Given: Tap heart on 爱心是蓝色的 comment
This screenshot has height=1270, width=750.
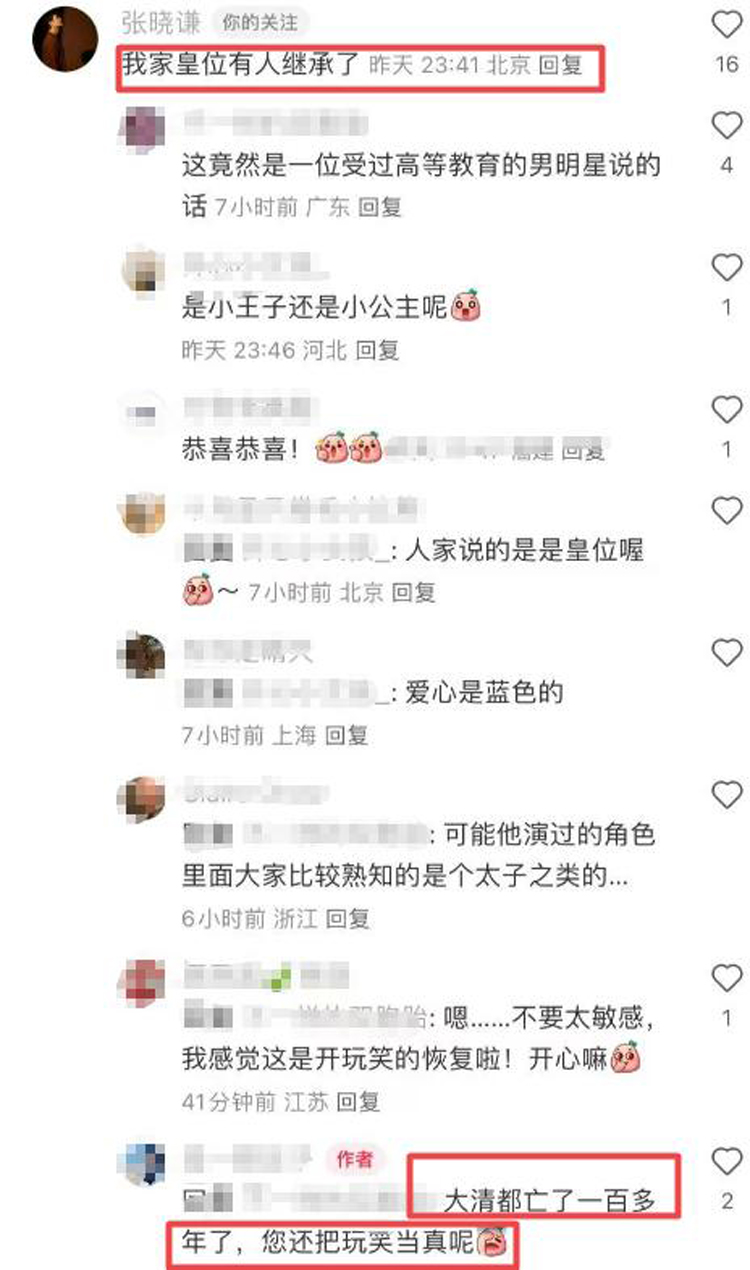Looking at the screenshot, I should click(x=727, y=653).
